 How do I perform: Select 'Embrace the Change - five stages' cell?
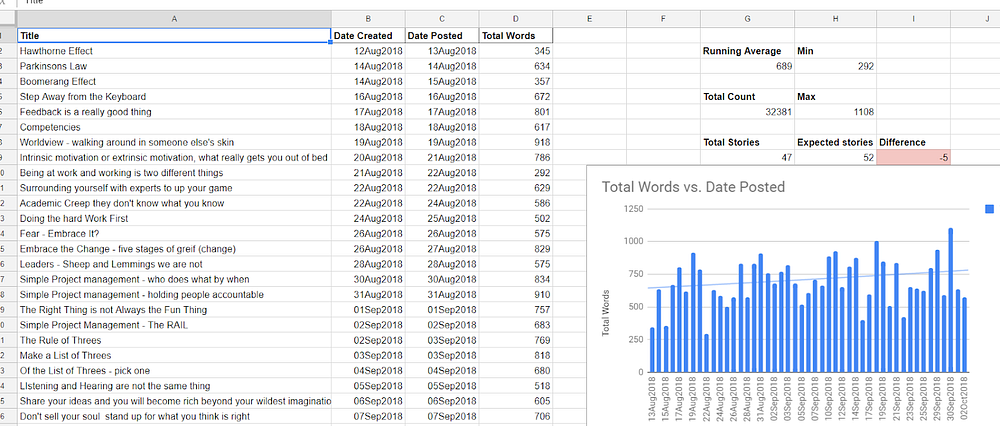174,249
